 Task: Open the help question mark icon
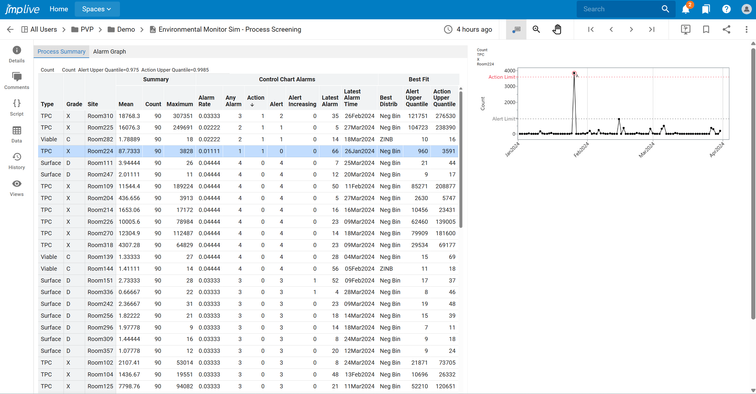click(x=726, y=9)
